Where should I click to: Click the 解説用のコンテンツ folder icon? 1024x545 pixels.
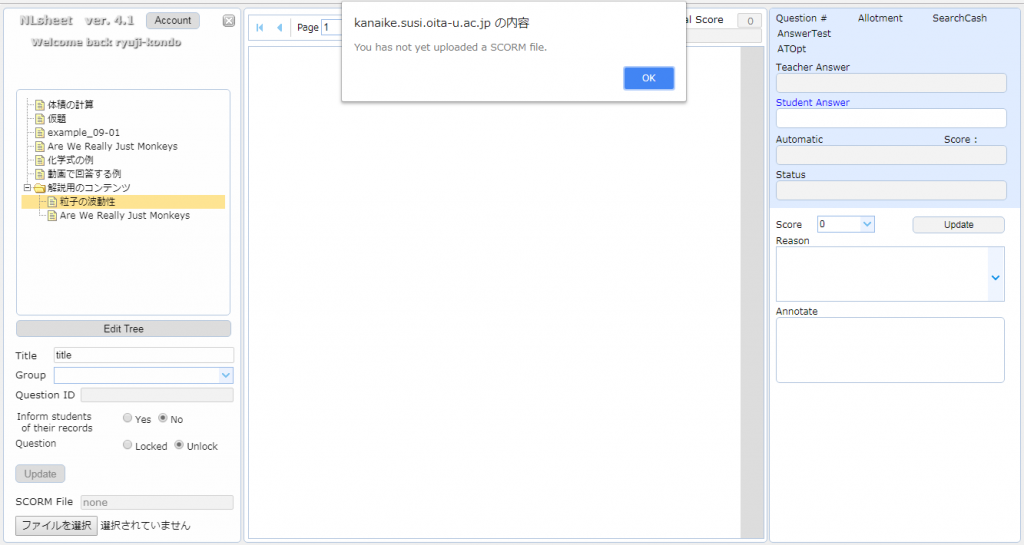pyautogui.click(x=40, y=188)
